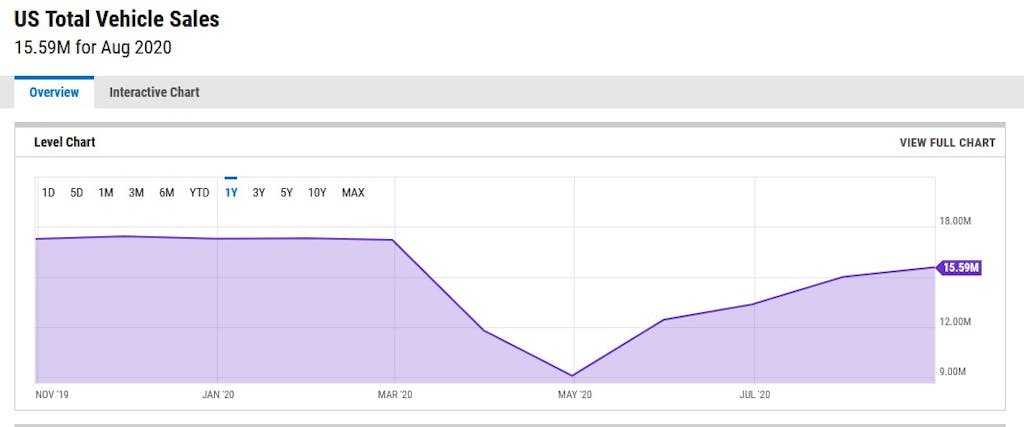The height and width of the screenshot is (427, 1024).
Task: Select the 1D time range
Action: (48, 193)
